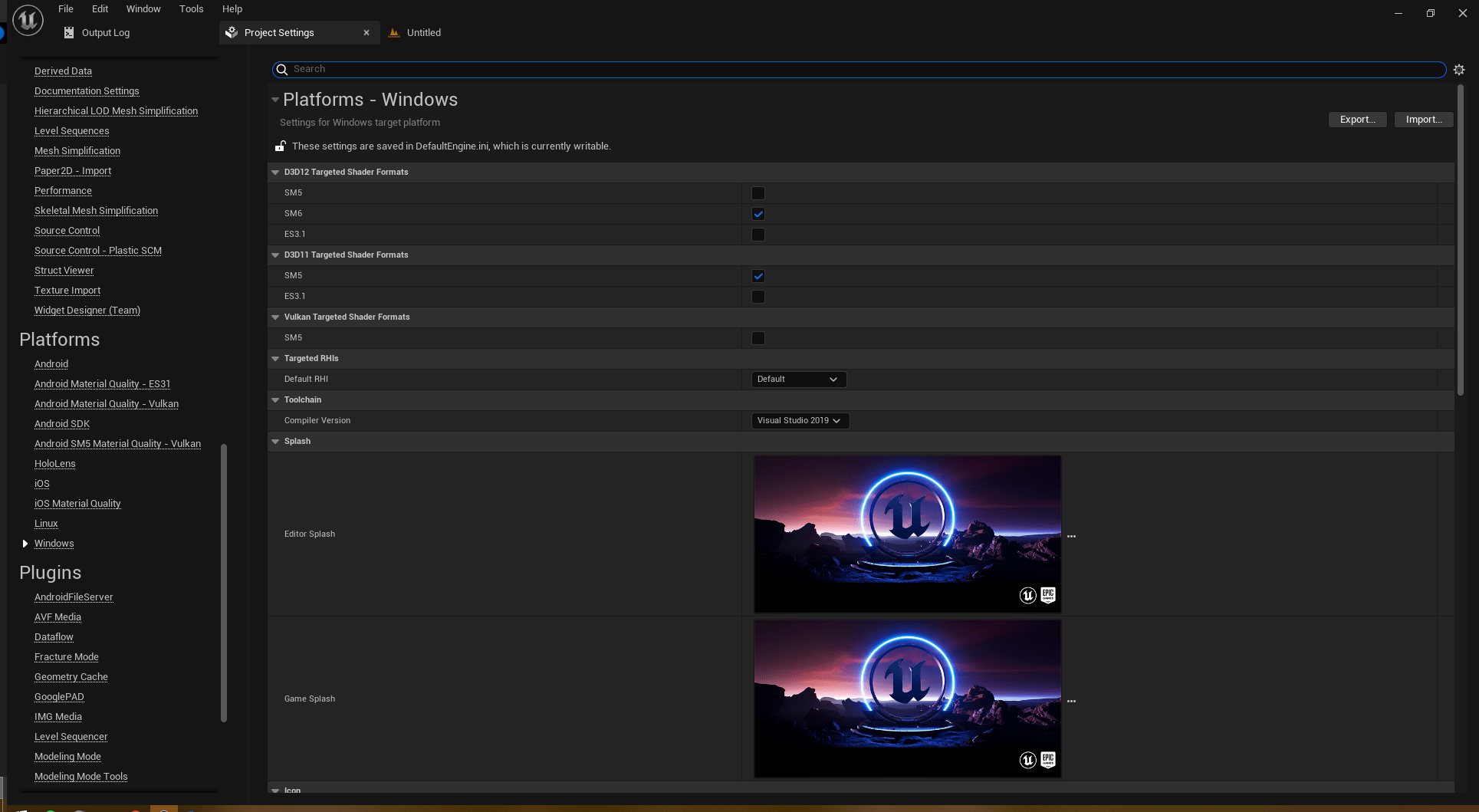
Task: Click the settings Search field
Action: 859,69
